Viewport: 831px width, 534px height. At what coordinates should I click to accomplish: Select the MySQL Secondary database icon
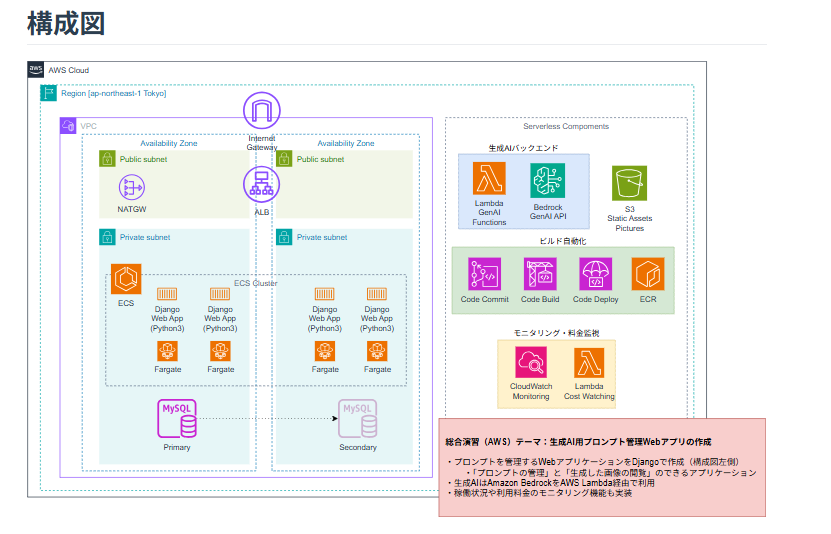[358, 419]
